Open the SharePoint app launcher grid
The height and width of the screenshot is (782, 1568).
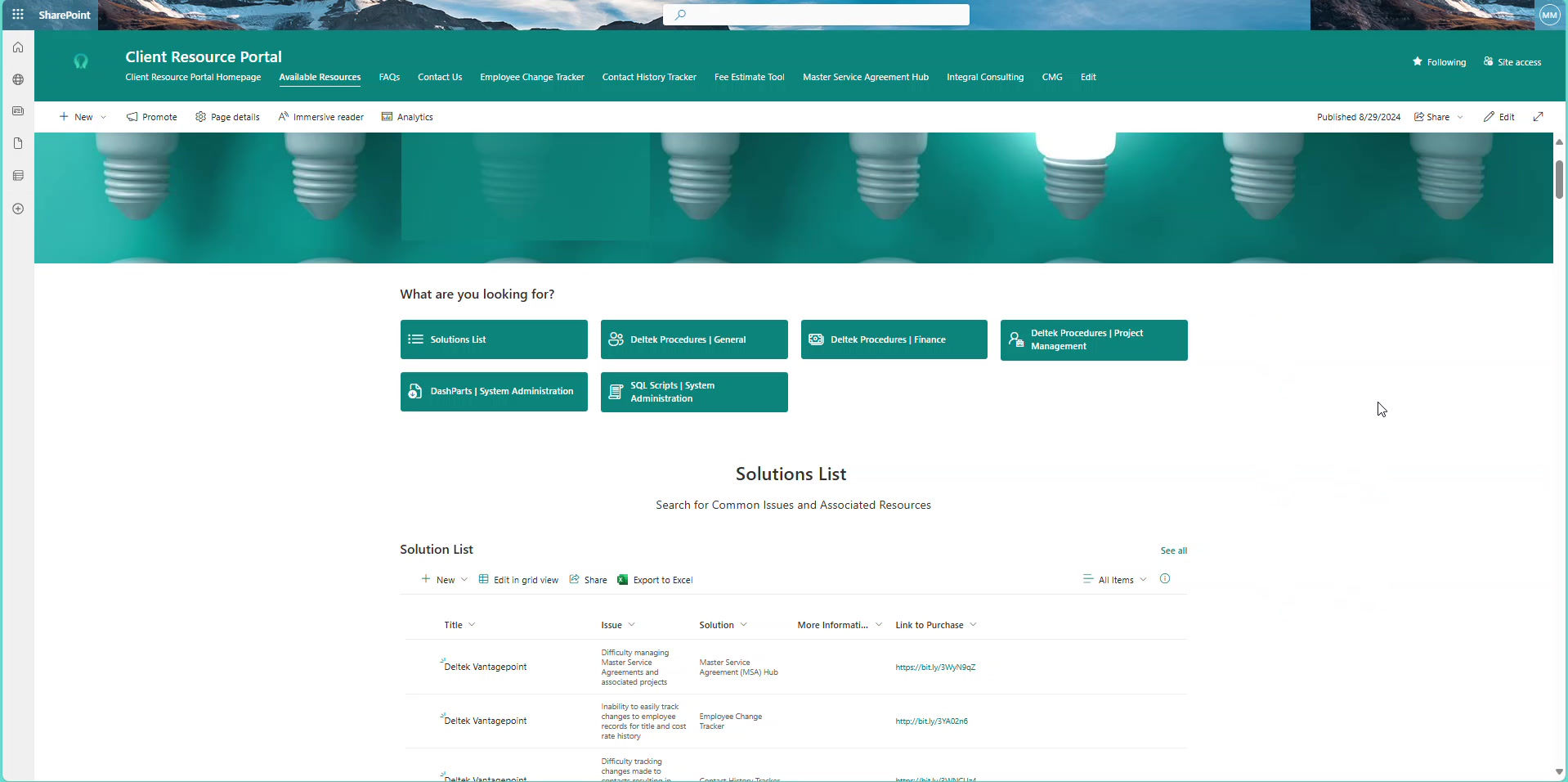[x=18, y=15]
